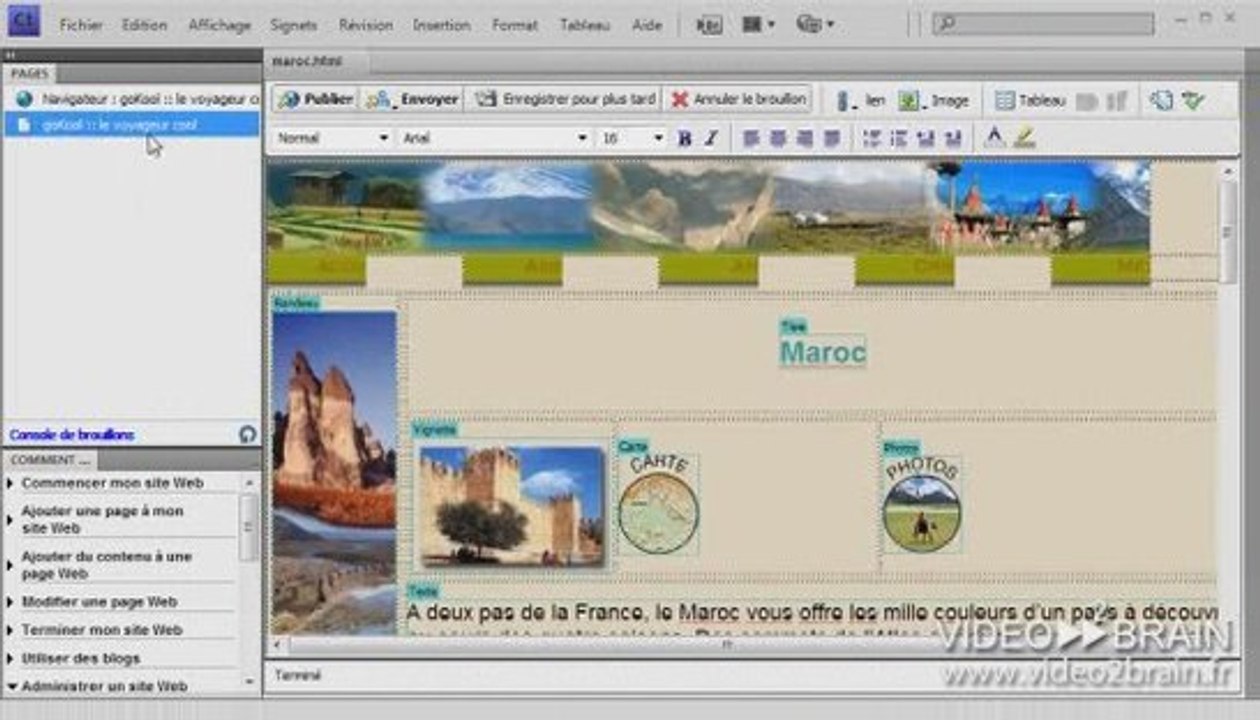The image size is (1260, 720).
Task: Click the insert-row icon next to Tableau
Action: tap(1087, 101)
